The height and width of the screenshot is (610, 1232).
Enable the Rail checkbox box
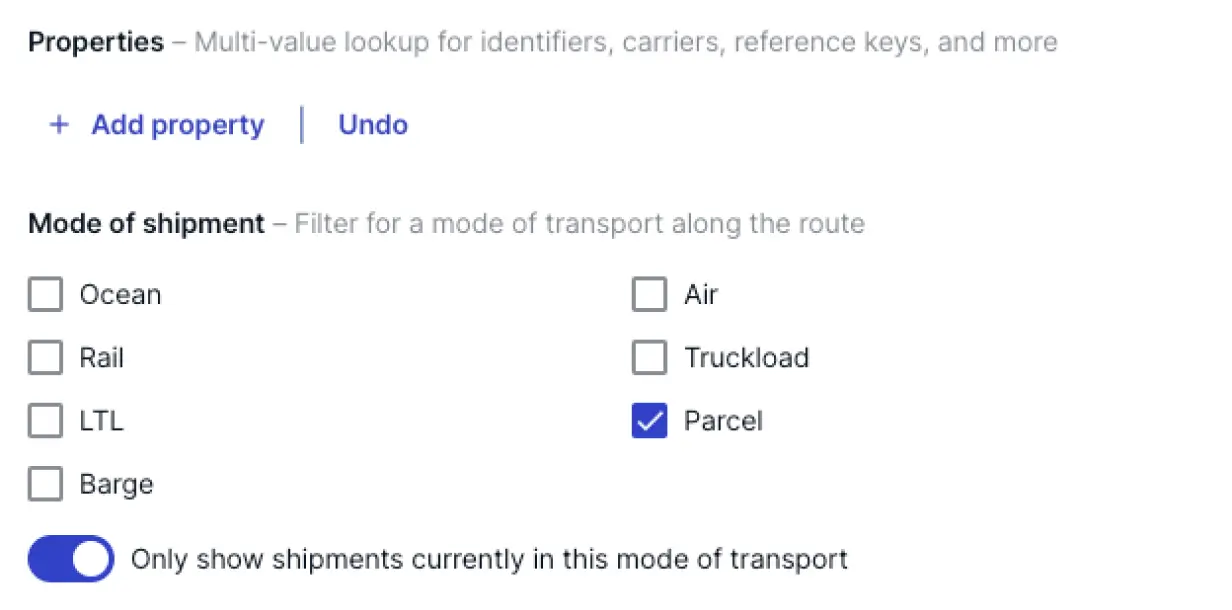tap(45, 358)
